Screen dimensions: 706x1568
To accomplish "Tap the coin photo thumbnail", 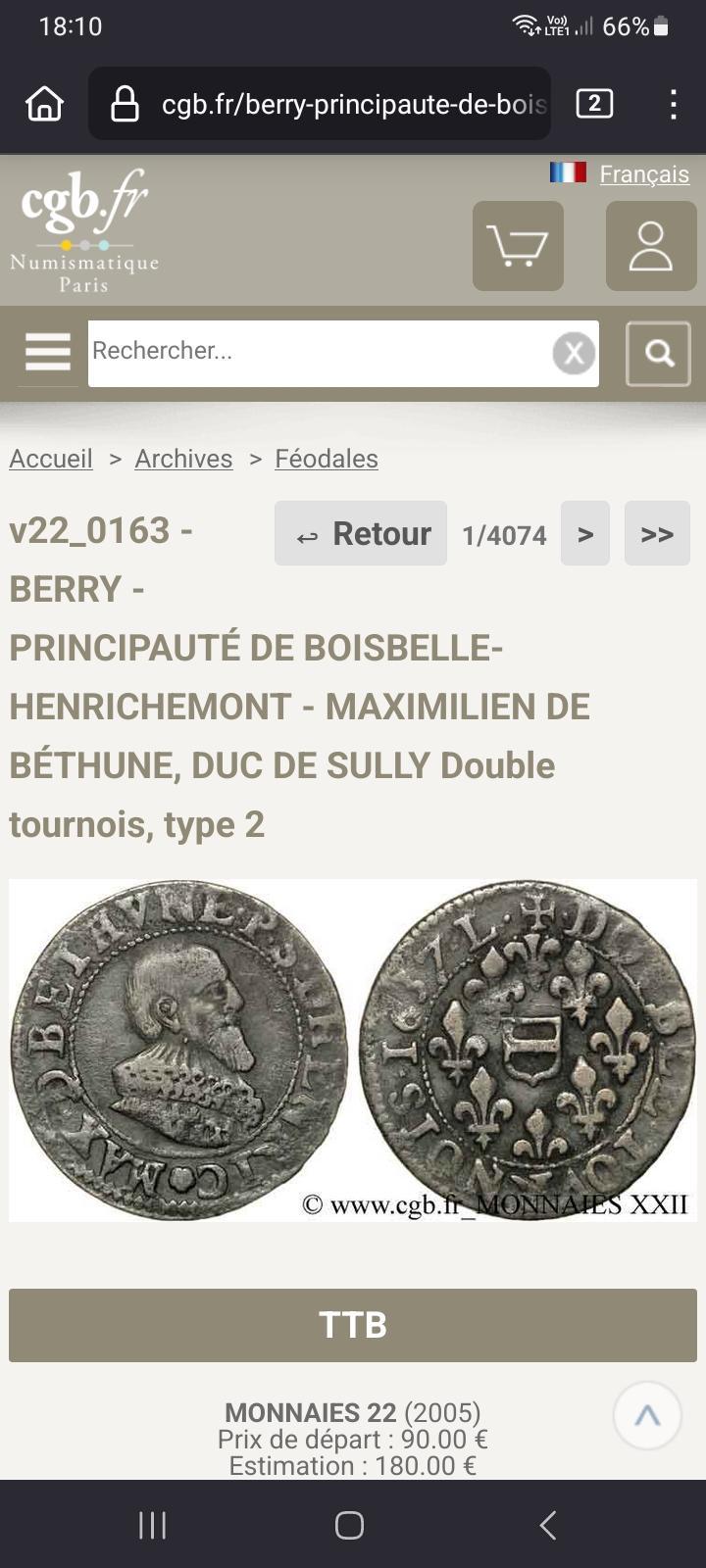I will click(353, 1051).
